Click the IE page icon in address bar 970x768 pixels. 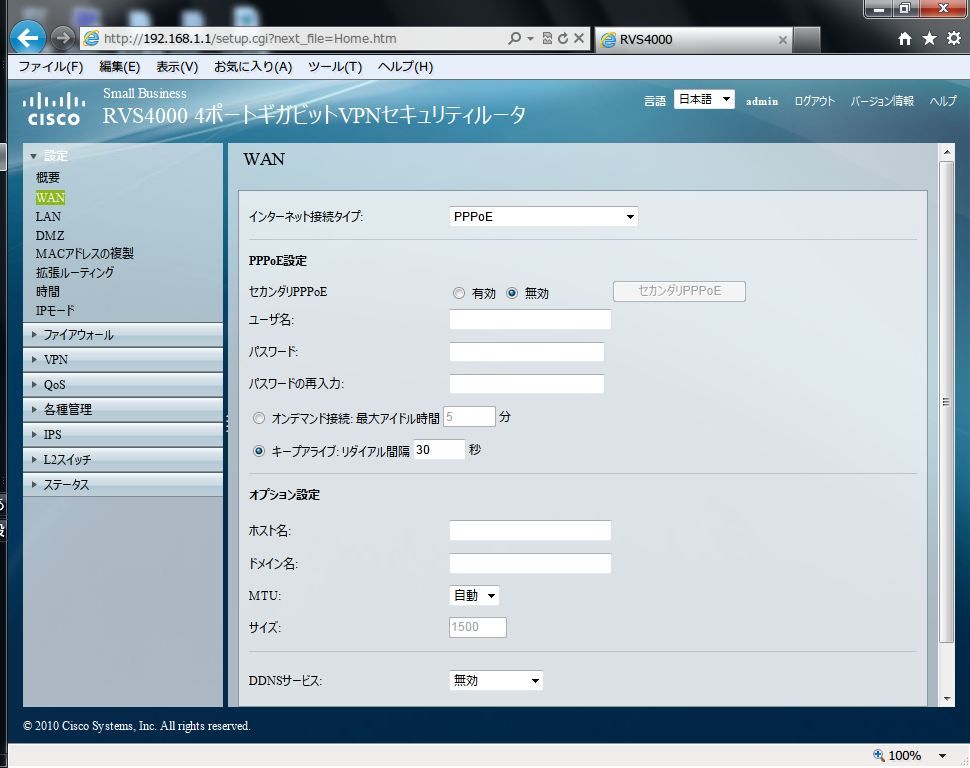click(x=92, y=38)
